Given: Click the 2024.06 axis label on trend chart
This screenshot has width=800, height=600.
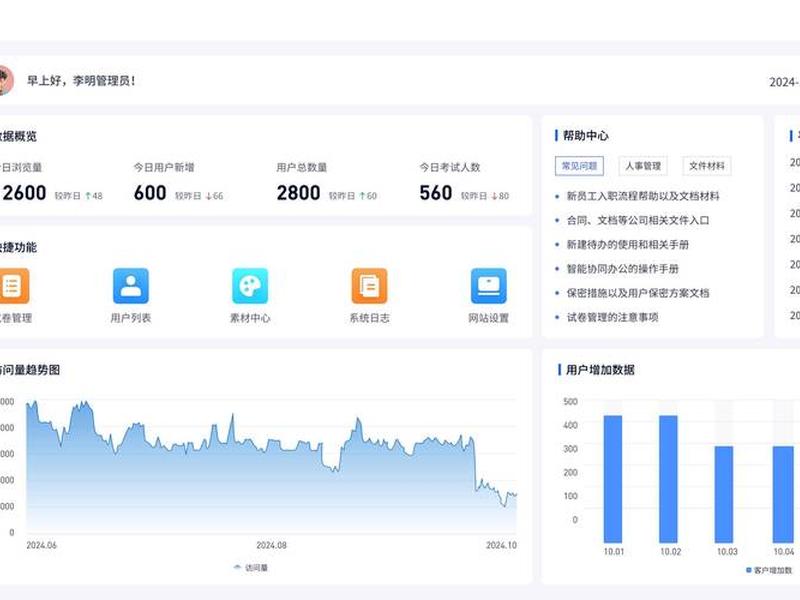Looking at the screenshot, I should pos(41,545).
